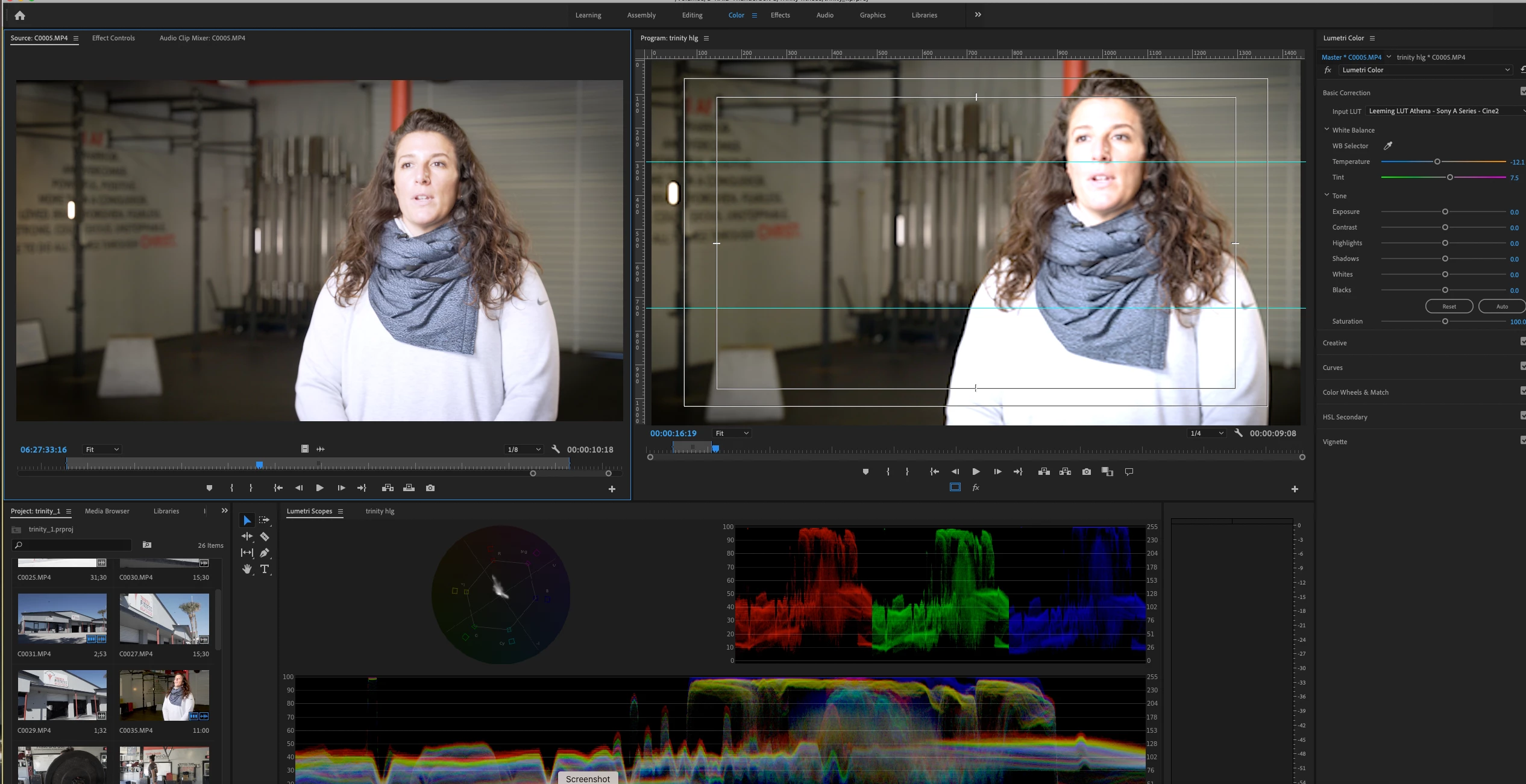Viewport: 1526px width, 784px height.
Task: Select the Pen tool
Action: (x=265, y=553)
